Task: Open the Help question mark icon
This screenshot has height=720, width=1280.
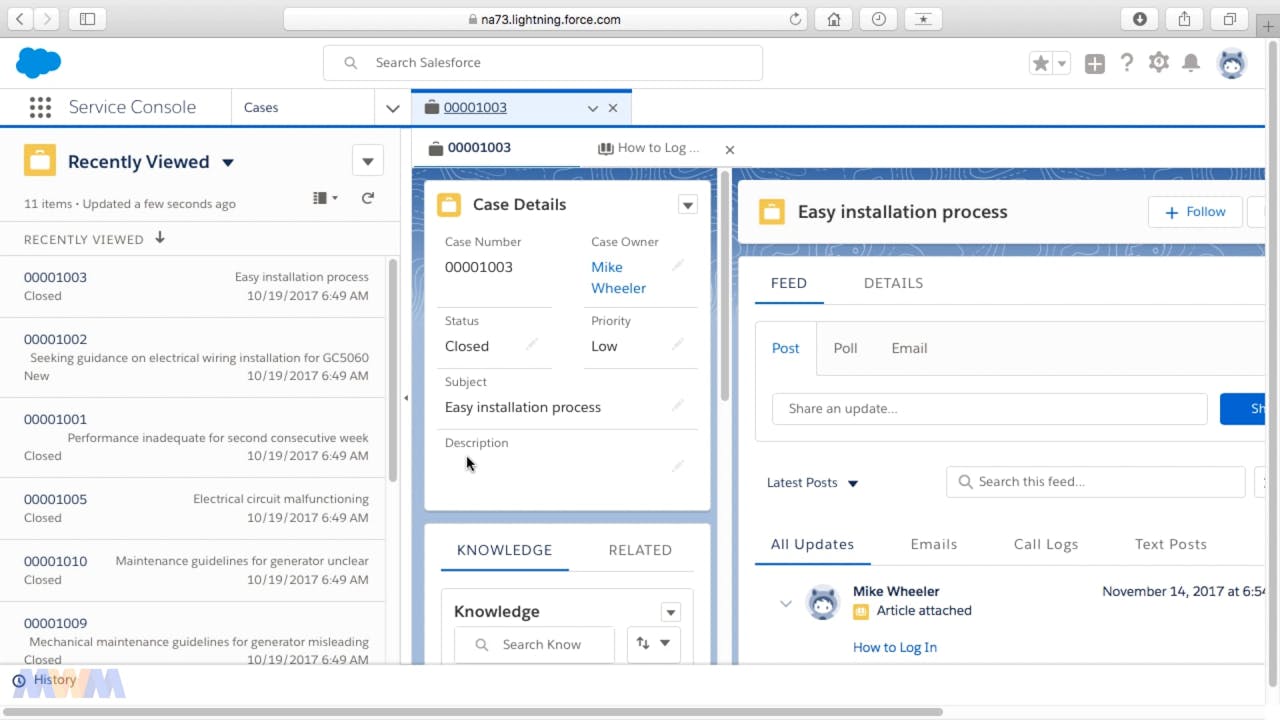Action: pyautogui.click(x=1127, y=63)
